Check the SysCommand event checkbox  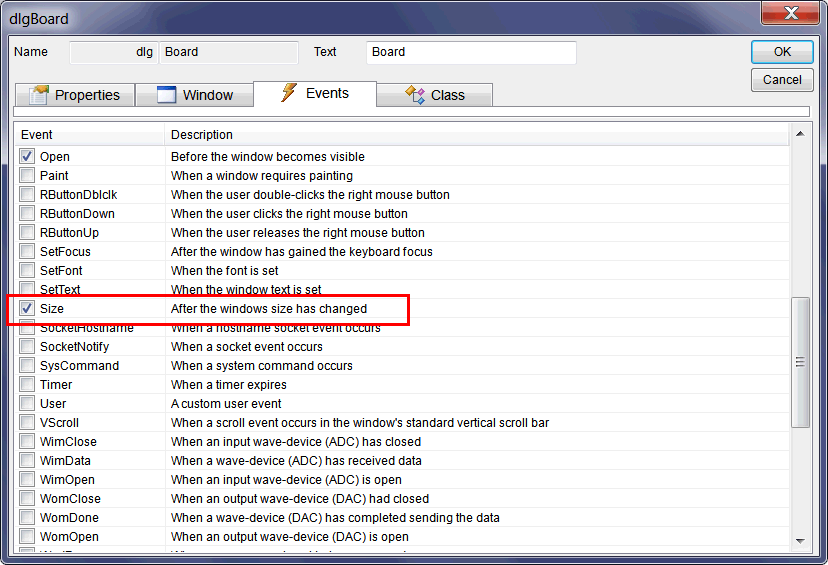click(27, 365)
